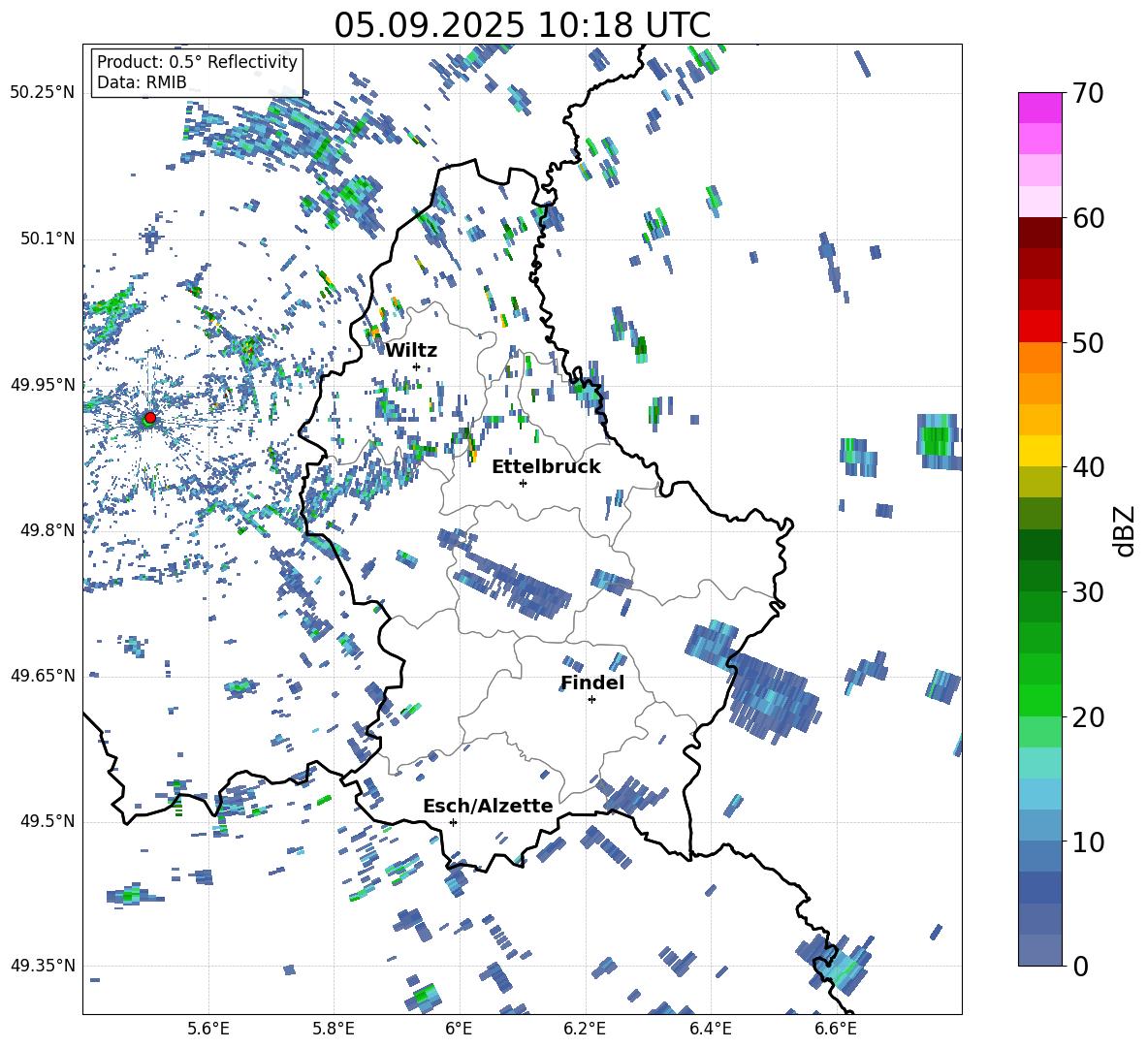
Task: Click the 49.8°N latitude label
Action: (47, 530)
